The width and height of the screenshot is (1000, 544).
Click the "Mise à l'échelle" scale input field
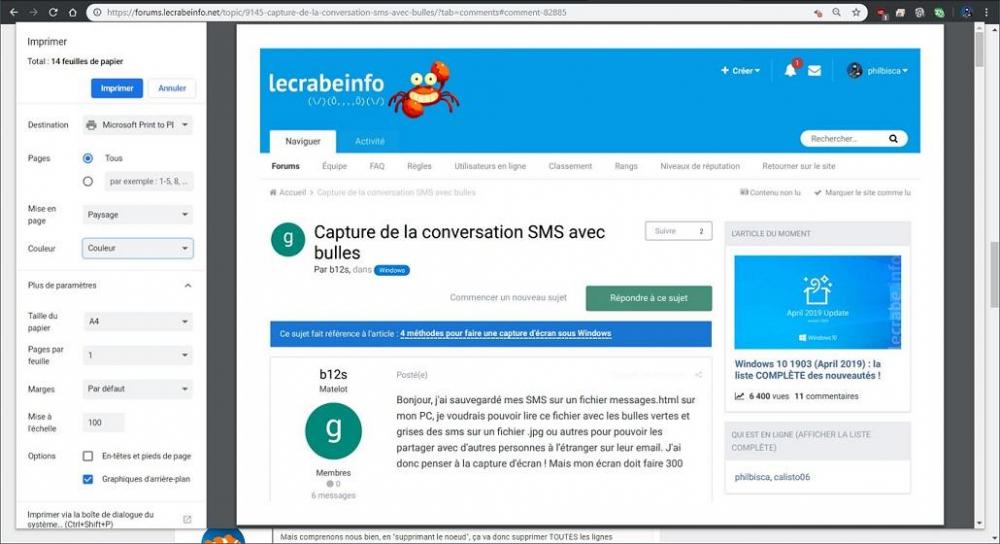click(103, 423)
